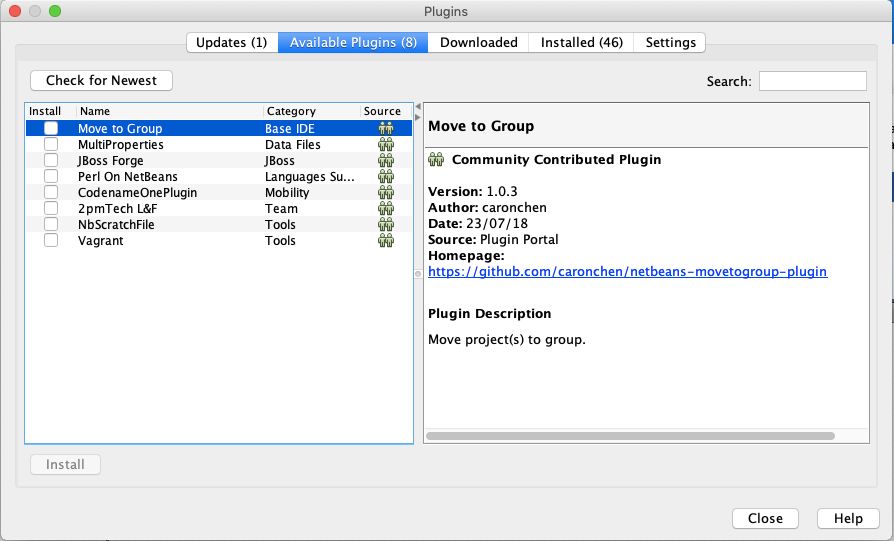Image resolution: width=894 pixels, height=541 pixels.
Task: Tick the JBoss Forge install checkbox
Action: click(51, 160)
